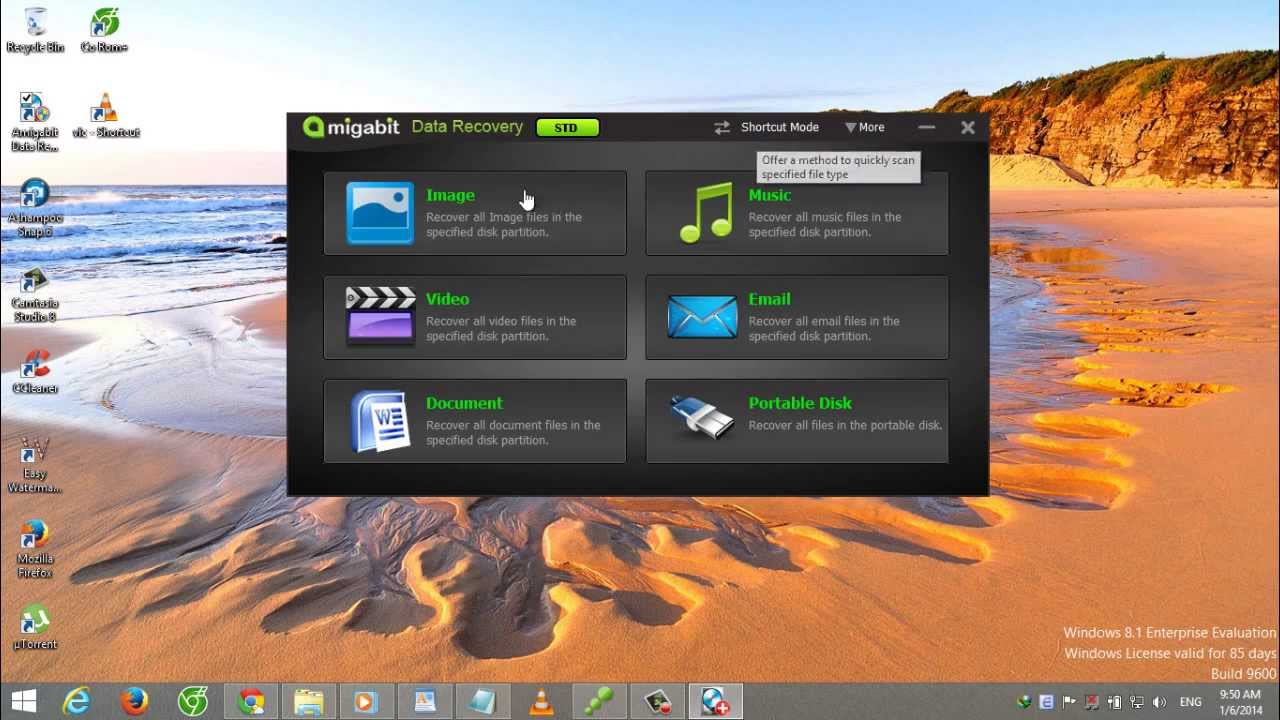Click the Data Recovery title text

click(x=467, y=127)
